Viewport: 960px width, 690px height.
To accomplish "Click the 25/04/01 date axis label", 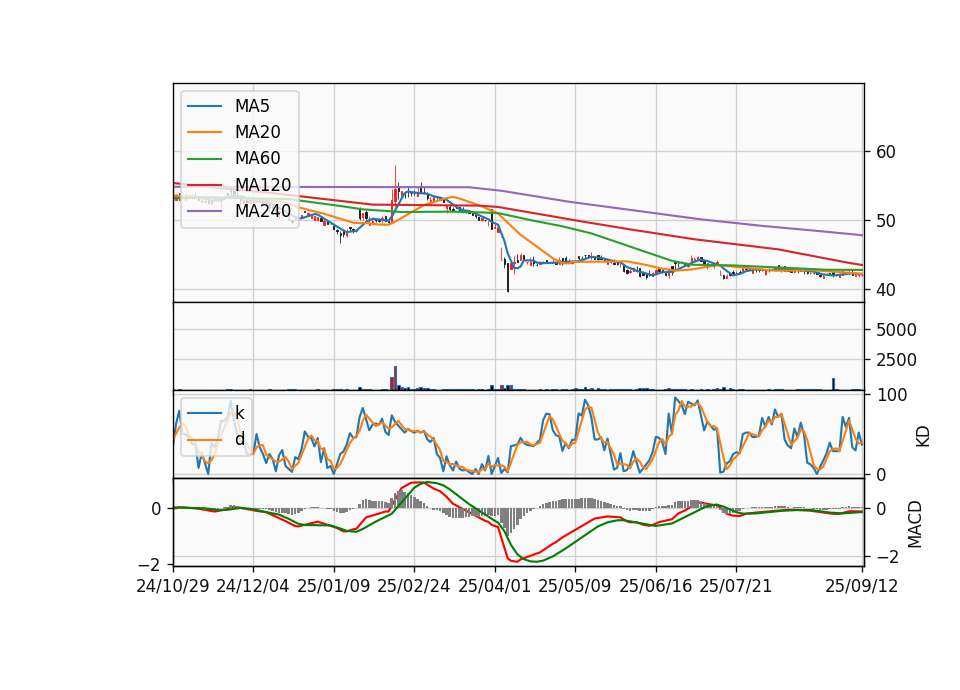I will click(x=494, y=587).
